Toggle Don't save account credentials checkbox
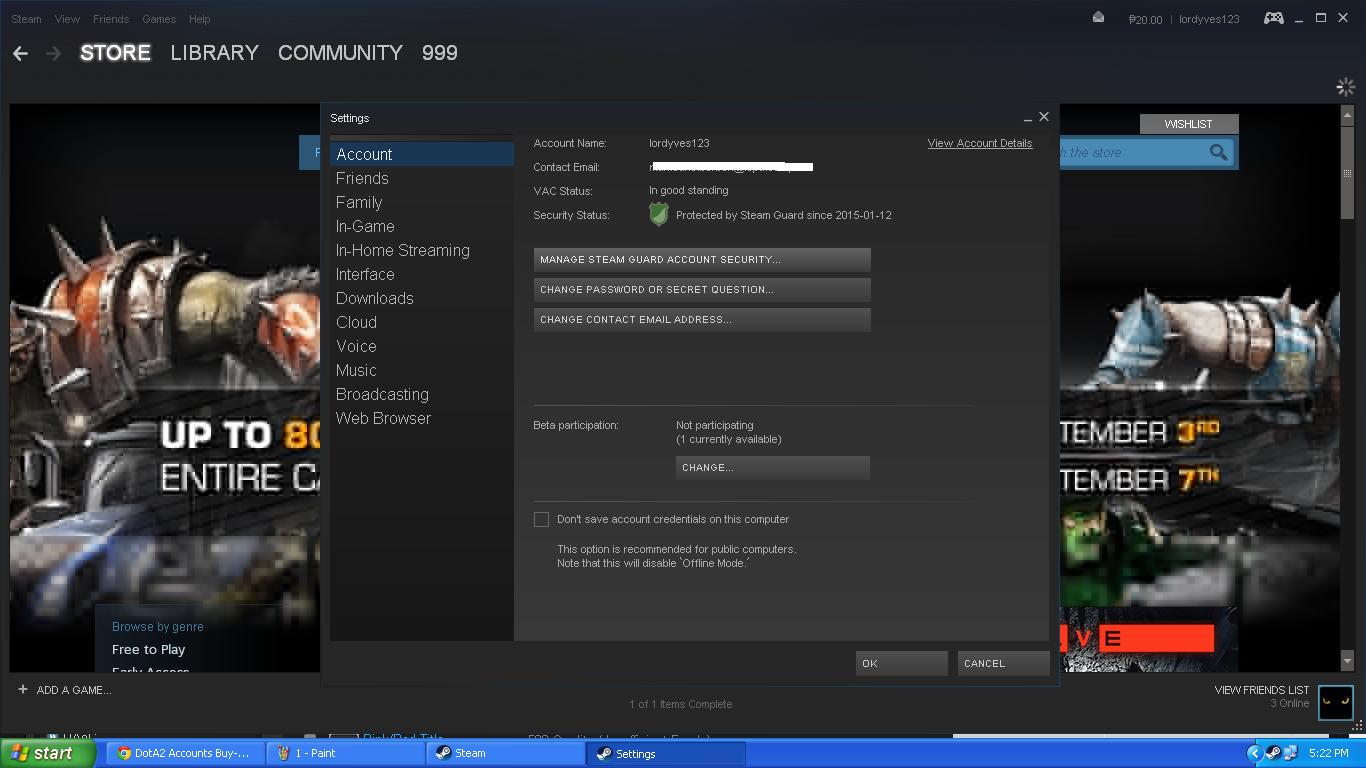Viewport: 1366px width, 768px height. (541, 519)
